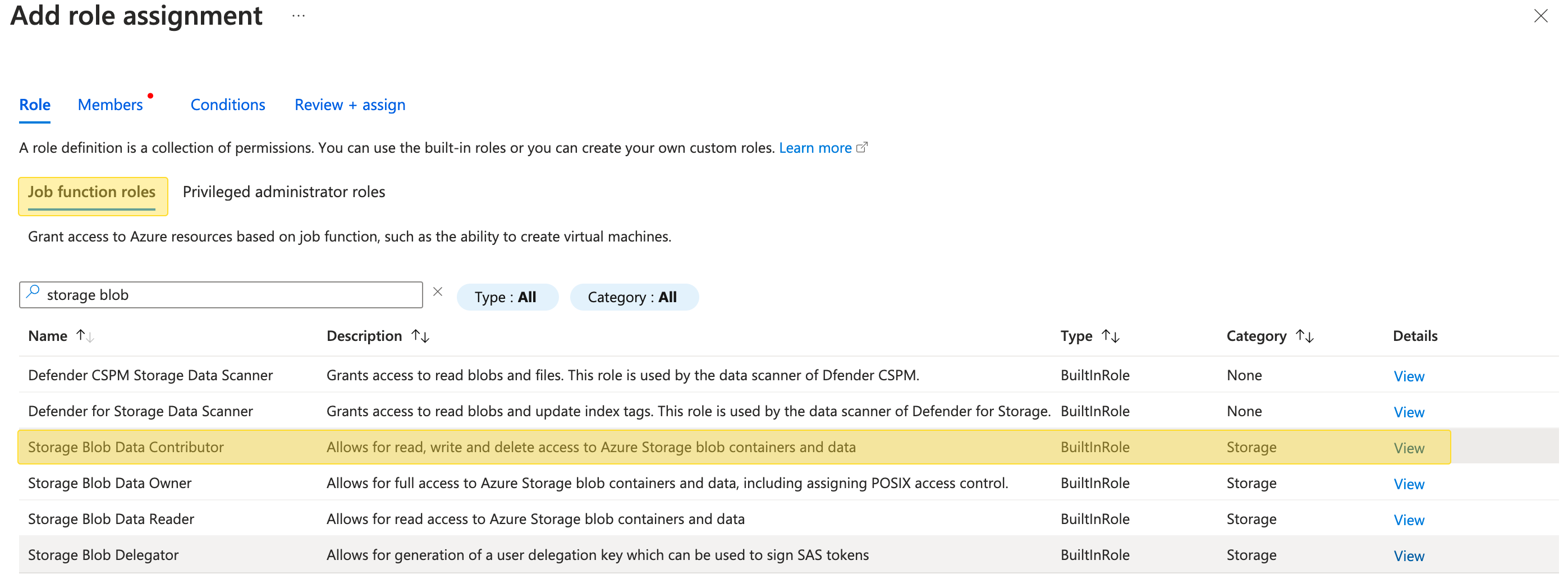Go to Review + assign tab
1568x583 pixels.
[350, 105]
